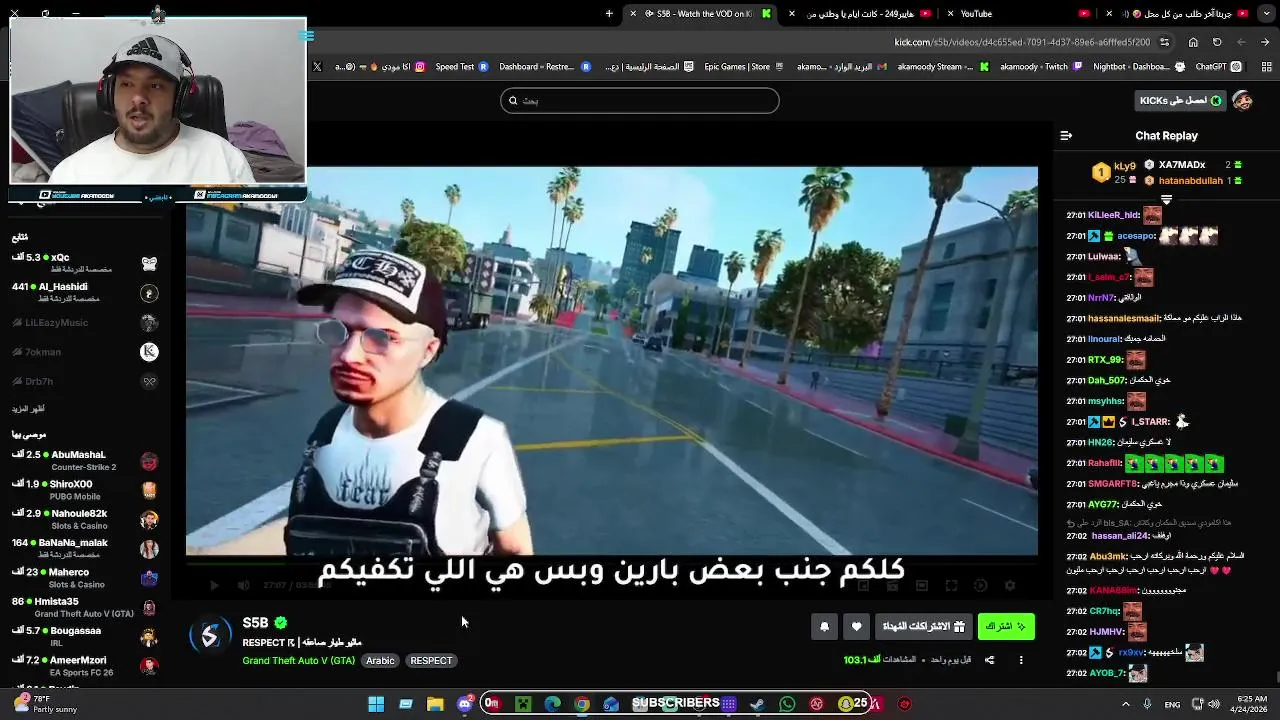Open KiLleeR_hid chat username

tap(1114, 215)
